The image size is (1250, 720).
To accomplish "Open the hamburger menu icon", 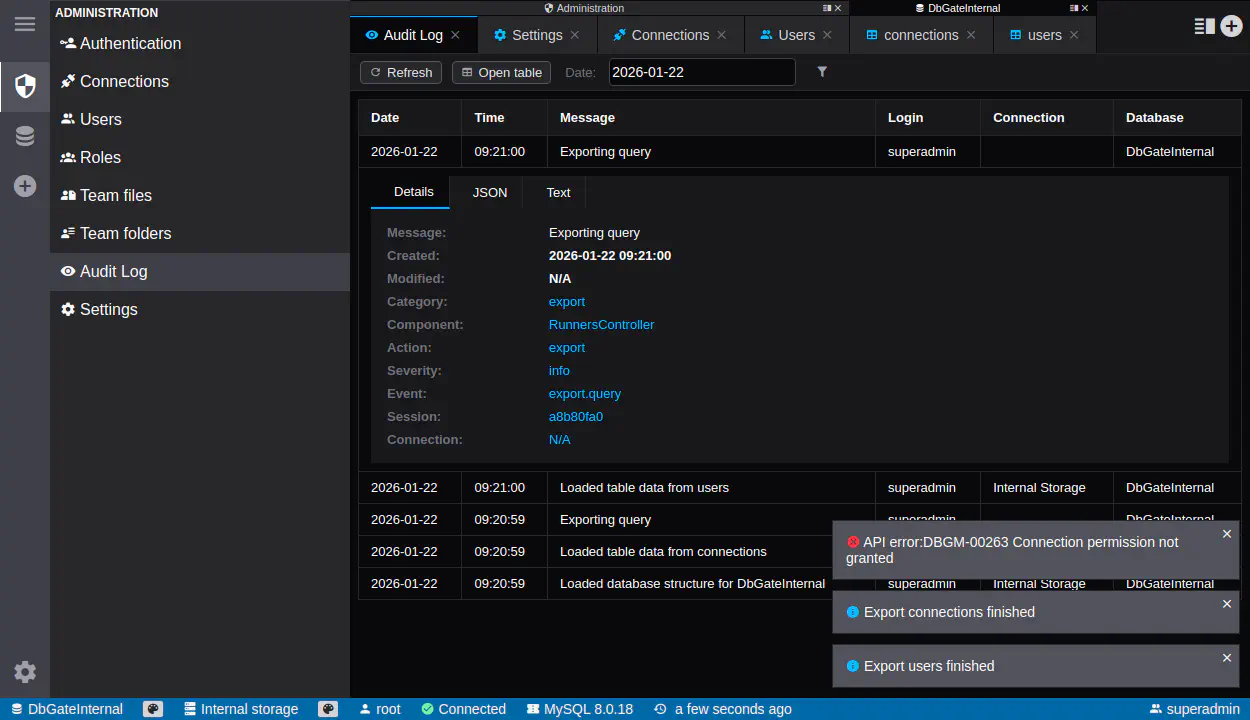I will coord(25,24).
